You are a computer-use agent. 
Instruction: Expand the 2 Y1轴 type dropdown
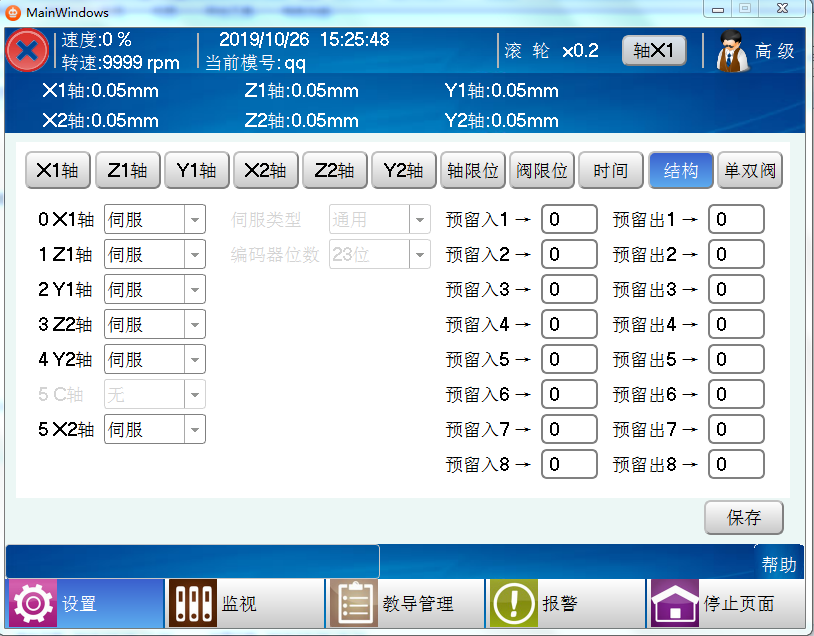tap(195, 290)
